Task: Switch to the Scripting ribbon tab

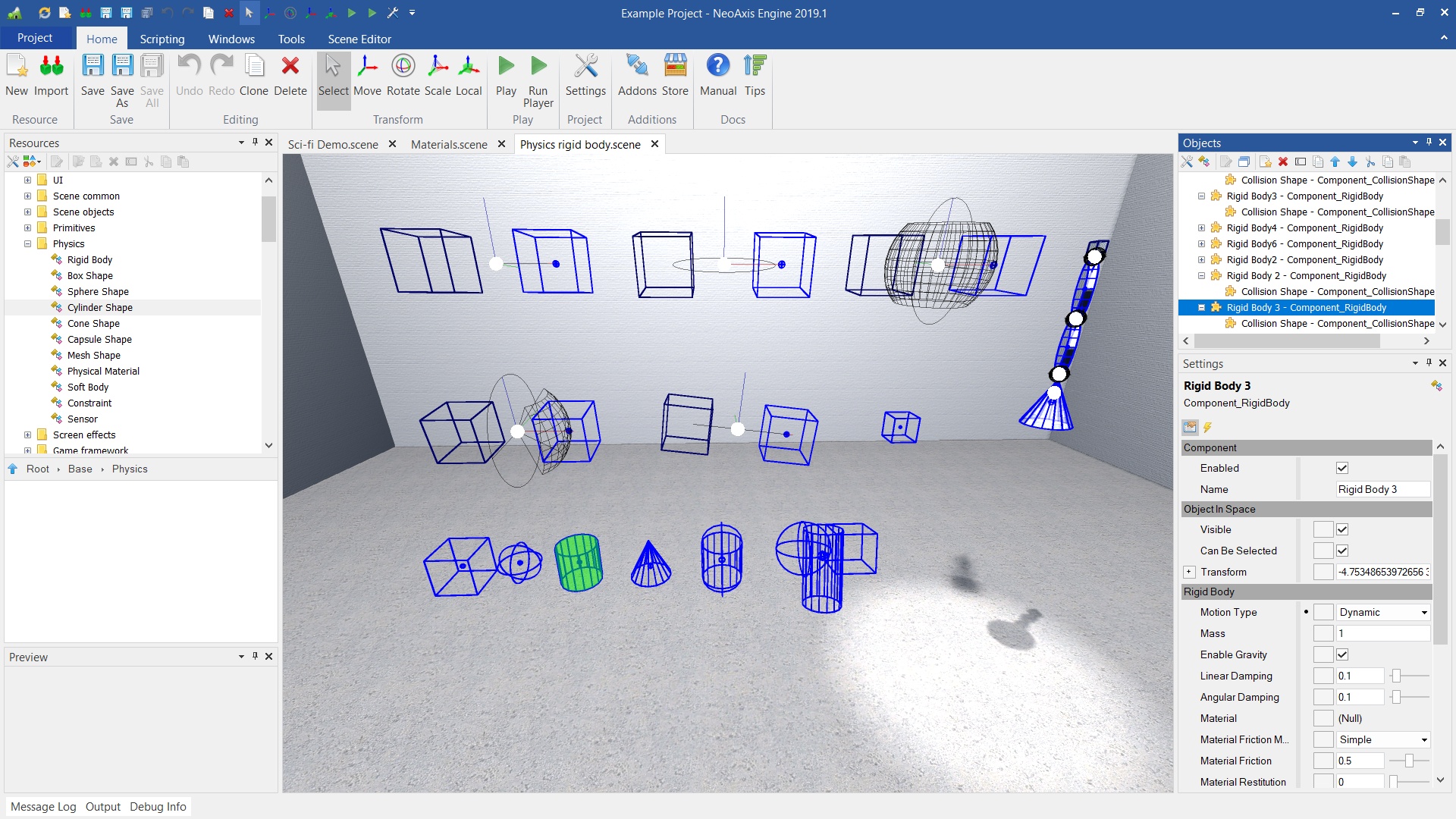Action: click(162, 39)
